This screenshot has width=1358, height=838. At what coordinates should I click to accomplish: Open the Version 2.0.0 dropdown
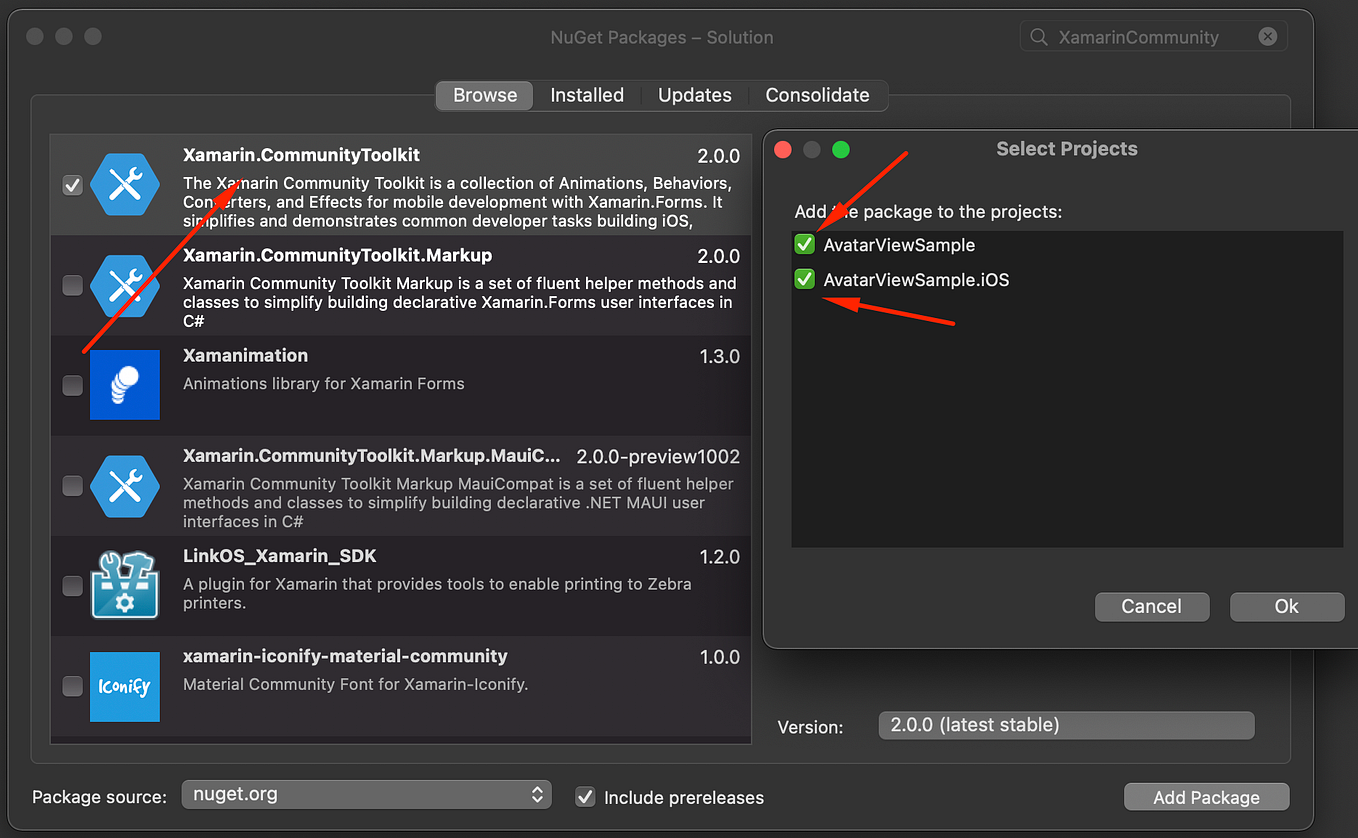pyautogui.click(x=1066, y=725)
